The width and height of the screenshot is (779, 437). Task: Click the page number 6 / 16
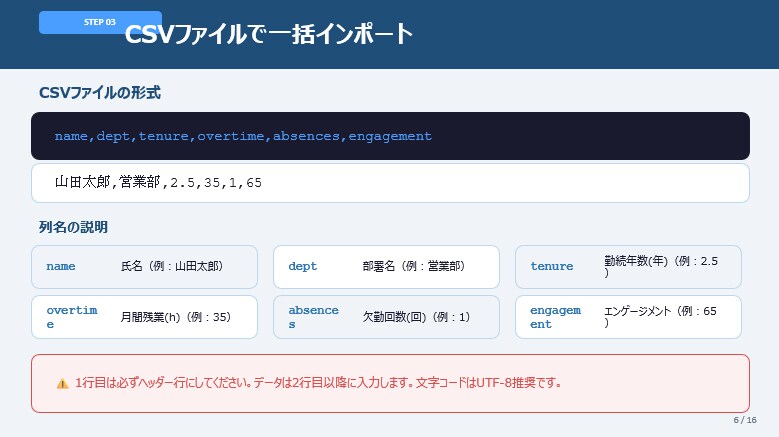tap(745, 420)
